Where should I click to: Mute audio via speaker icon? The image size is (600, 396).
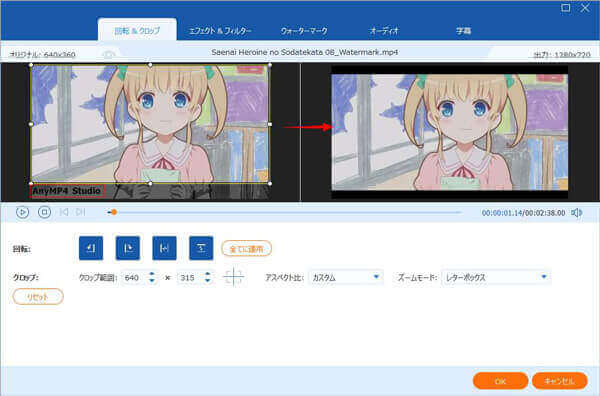point(577,212)
